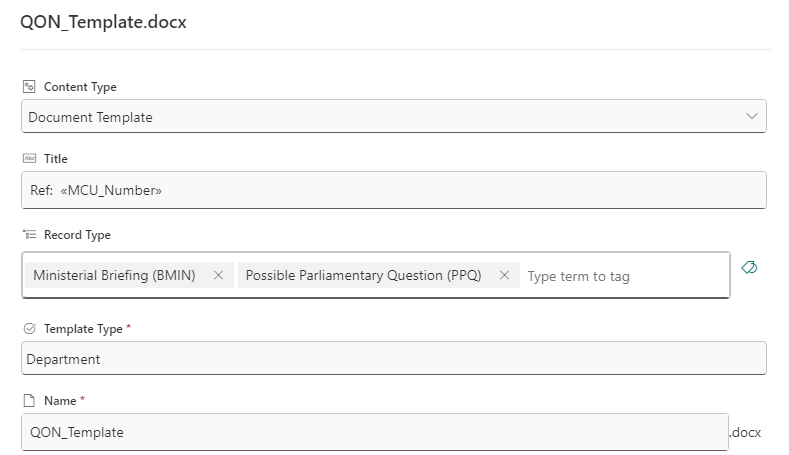Click the Content Type field icon
Screen dimensions: 789x455
pyautogui.click(x=29, y=87)
